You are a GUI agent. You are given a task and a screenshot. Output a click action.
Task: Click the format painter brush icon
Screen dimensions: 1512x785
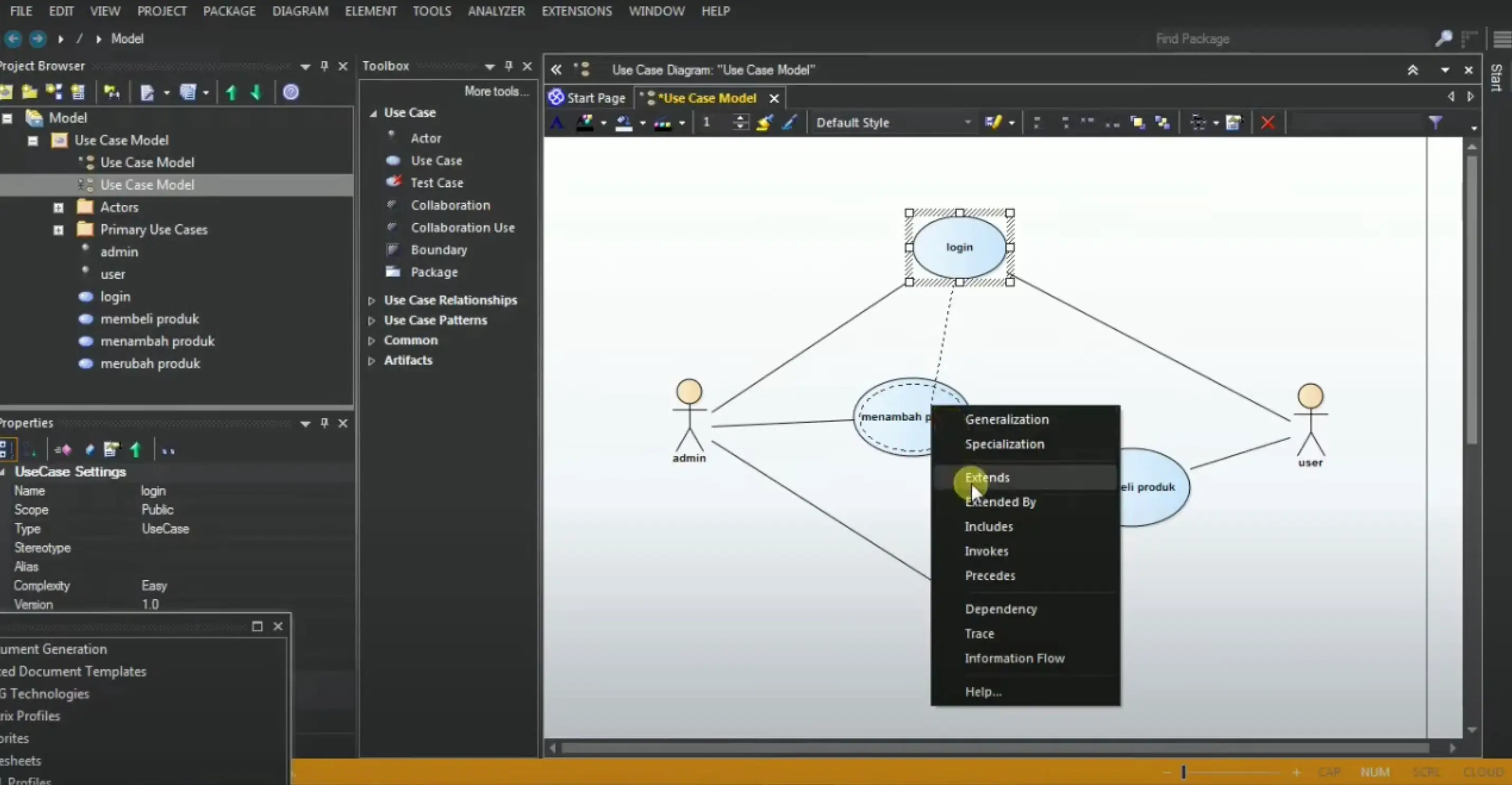tap(765, 123)
